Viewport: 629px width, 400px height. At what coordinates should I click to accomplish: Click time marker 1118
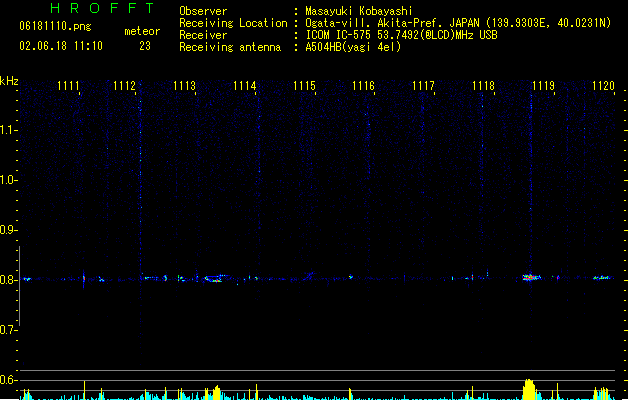[483, 86]
